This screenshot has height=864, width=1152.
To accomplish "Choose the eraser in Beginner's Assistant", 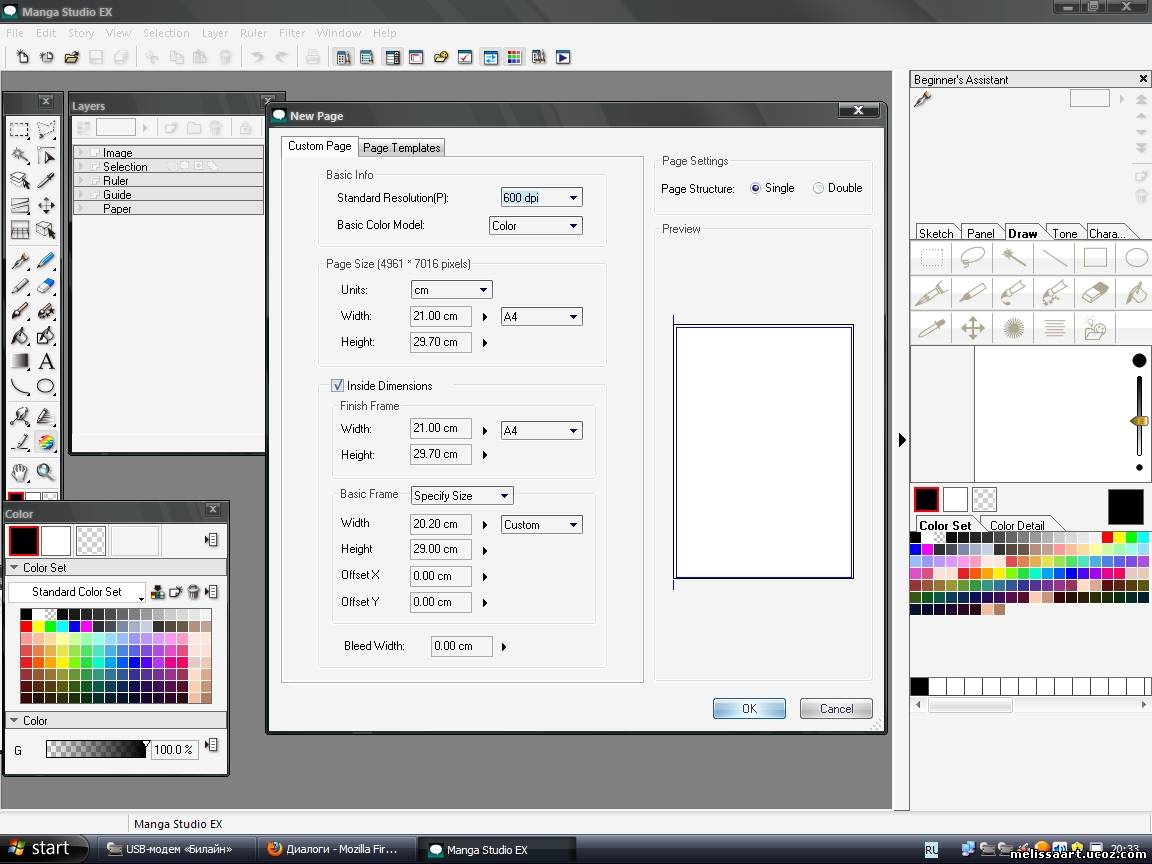I will [x=1095, y=293].
